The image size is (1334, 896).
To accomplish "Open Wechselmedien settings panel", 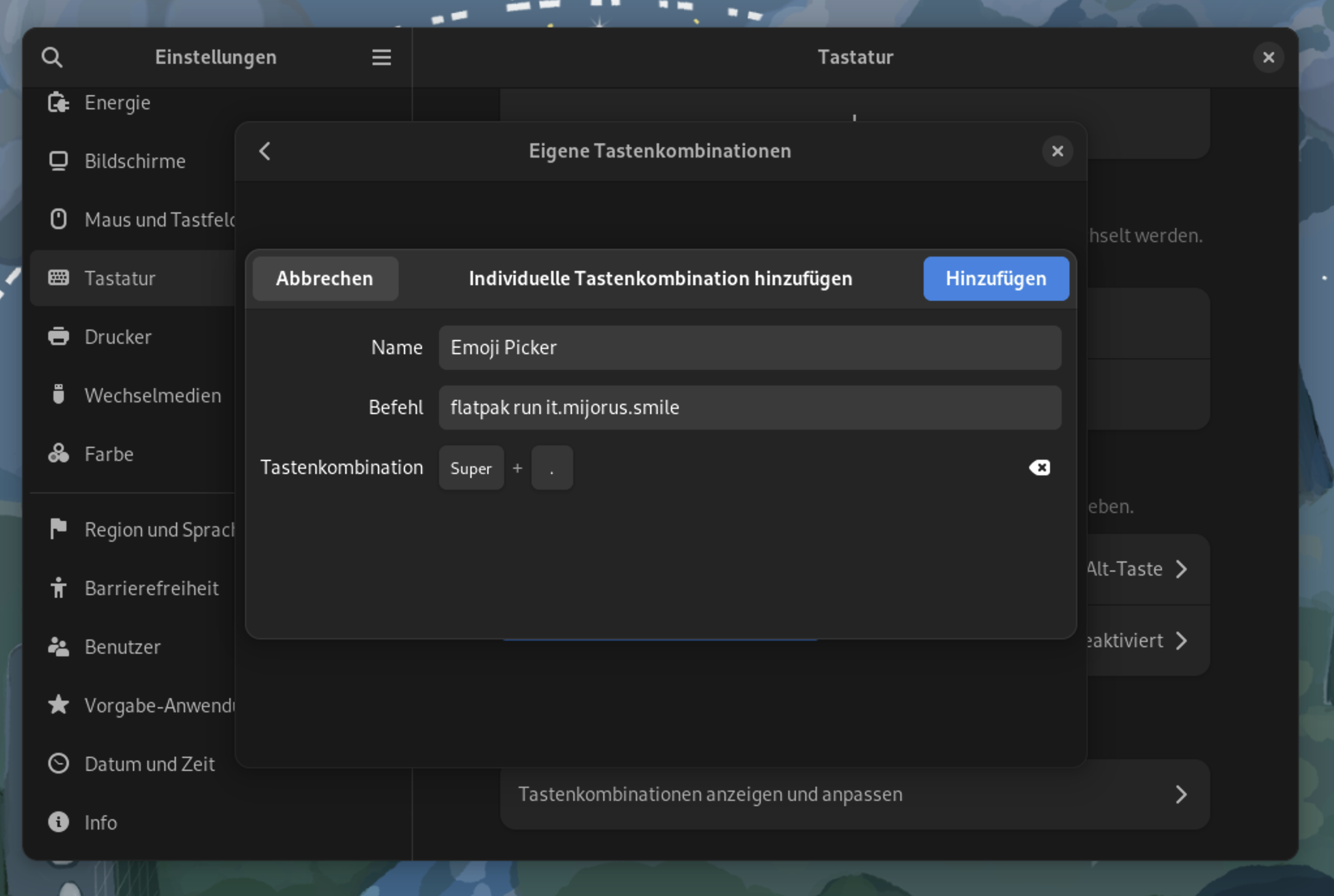I will 152,395.
